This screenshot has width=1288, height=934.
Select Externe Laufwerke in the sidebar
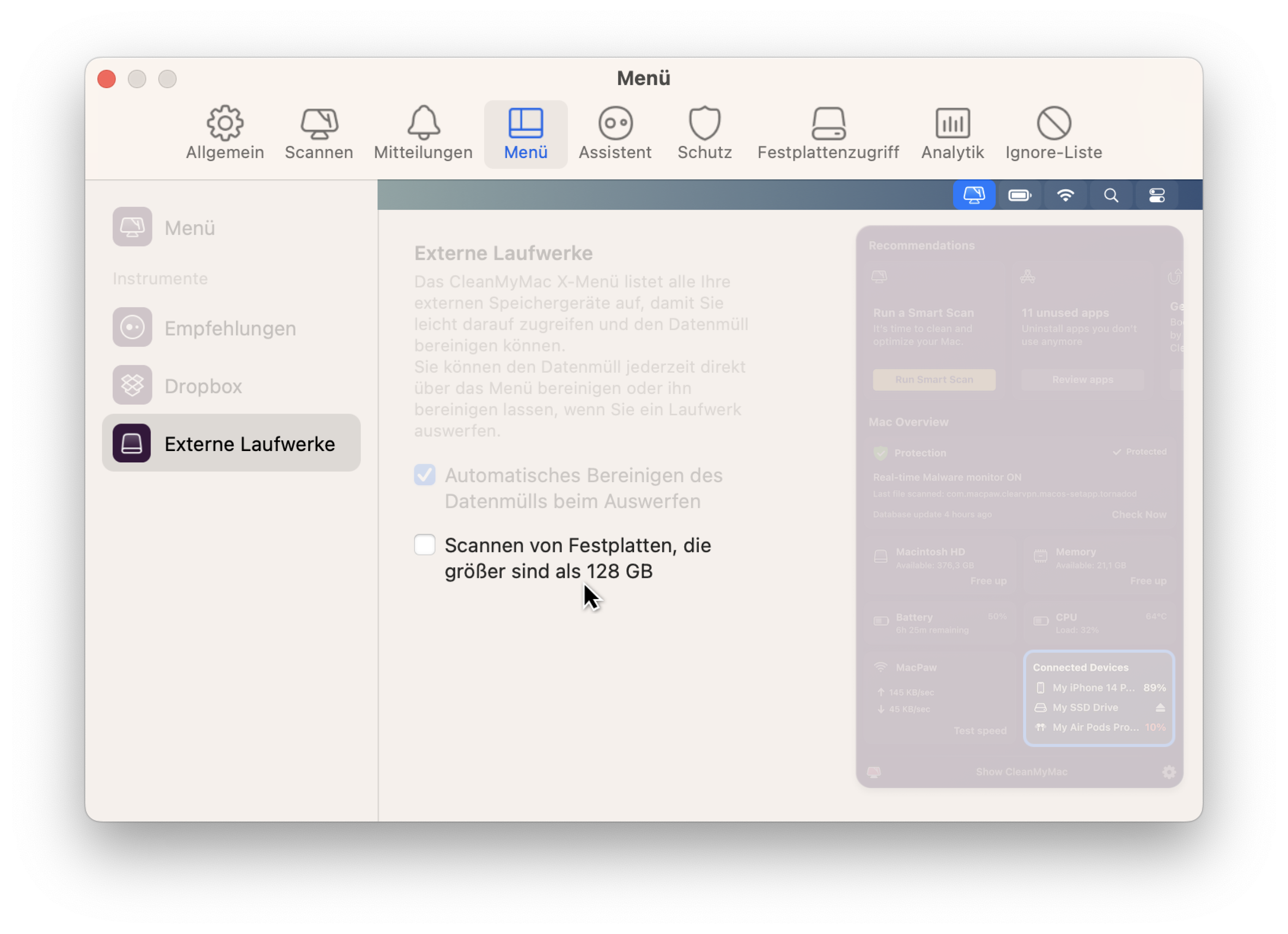tap(231, 443)
